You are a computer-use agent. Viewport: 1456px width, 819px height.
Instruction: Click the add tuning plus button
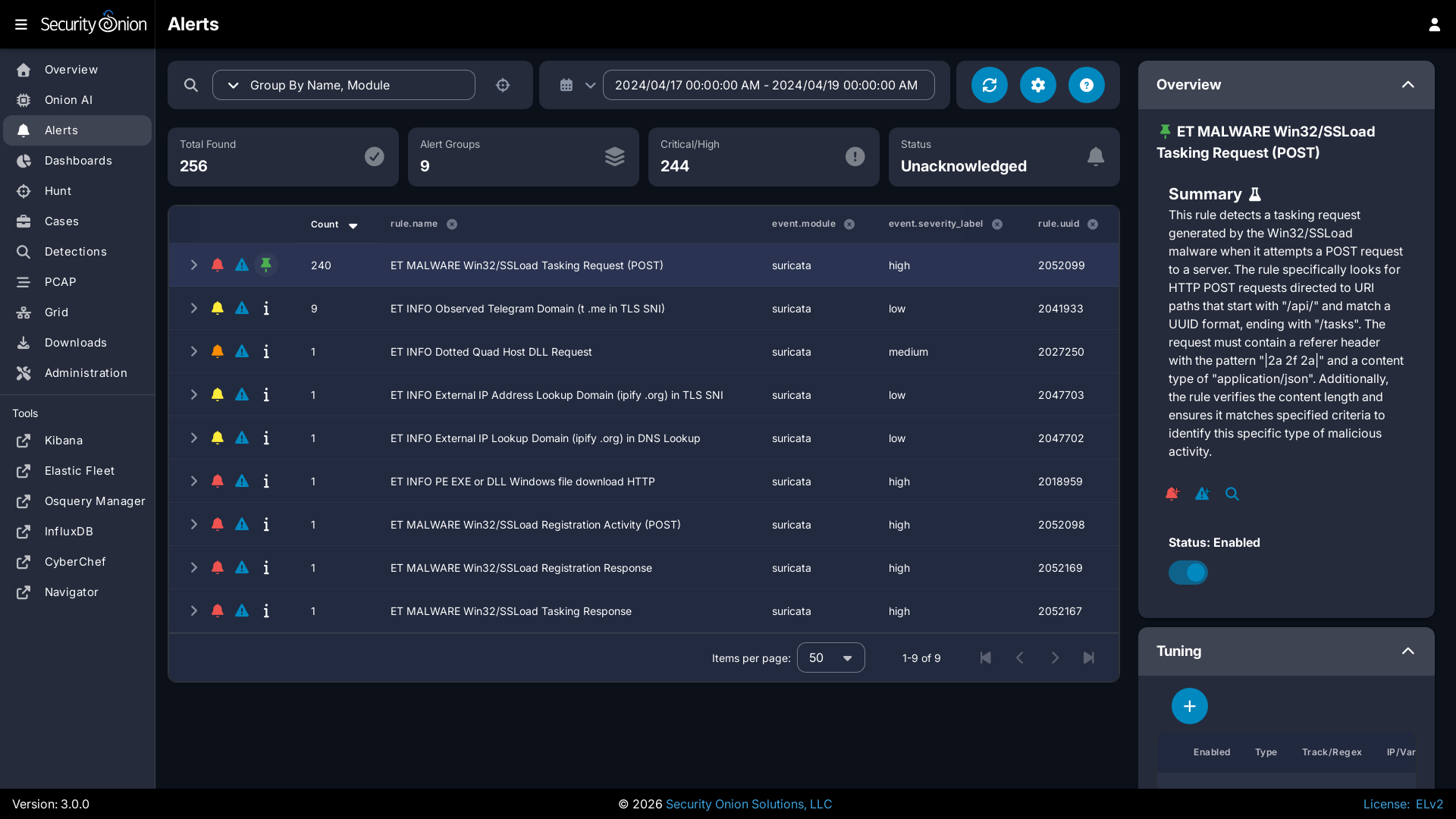(1189, 706)
